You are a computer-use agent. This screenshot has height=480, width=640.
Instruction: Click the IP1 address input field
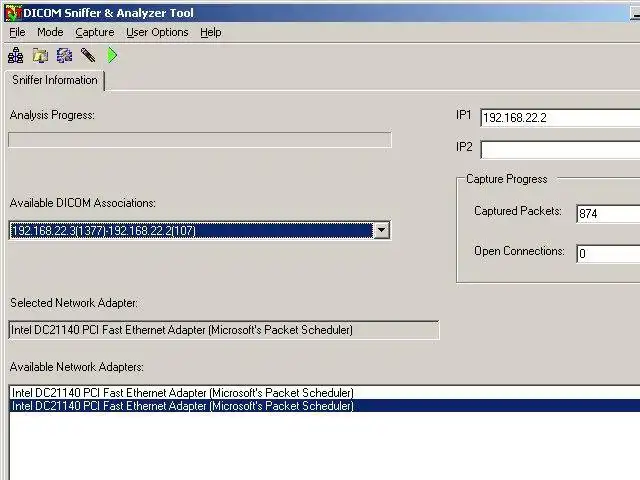[x=560, y=118]
